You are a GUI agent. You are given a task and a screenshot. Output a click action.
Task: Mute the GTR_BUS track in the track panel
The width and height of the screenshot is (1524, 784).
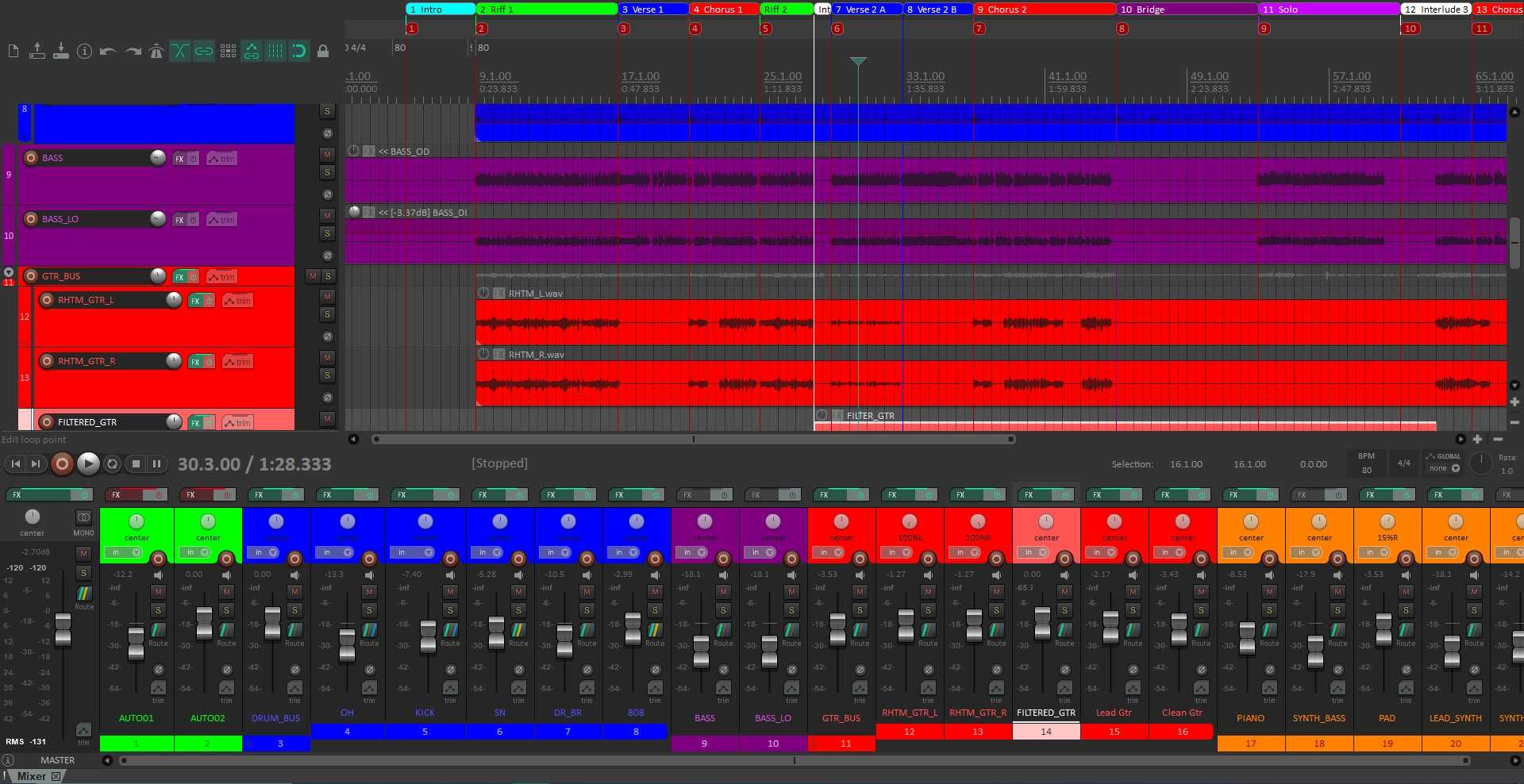click(313, 276)
